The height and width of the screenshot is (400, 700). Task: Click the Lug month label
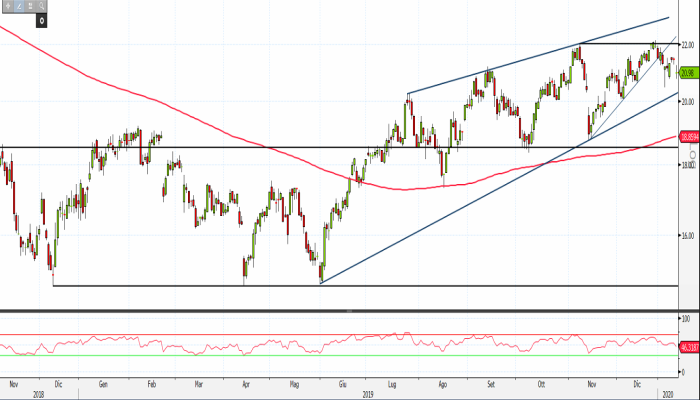tap(392, 384)
